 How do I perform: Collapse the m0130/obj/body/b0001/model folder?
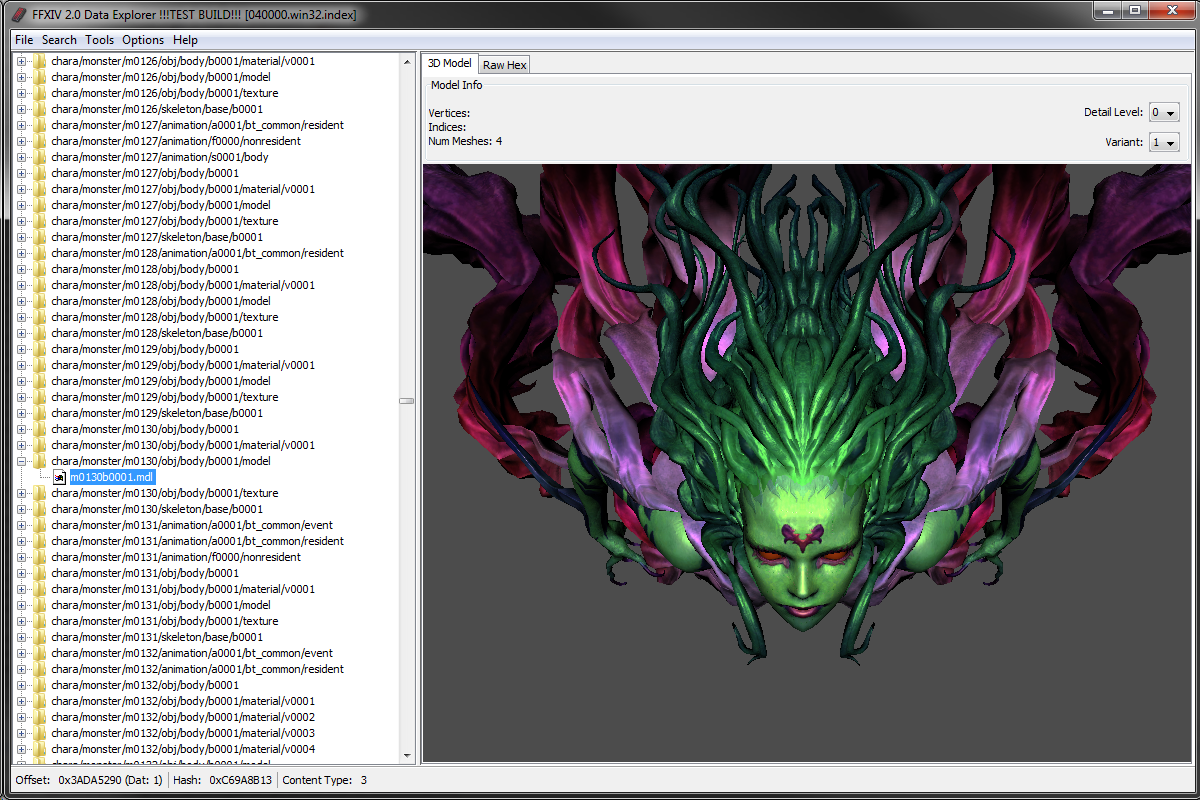(22, 461)
